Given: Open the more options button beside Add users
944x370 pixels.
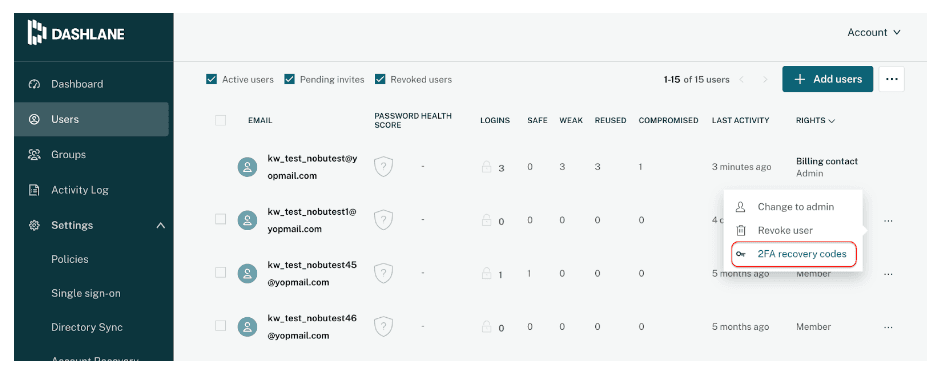Looking at the screenshot, I should click(892, 79).
